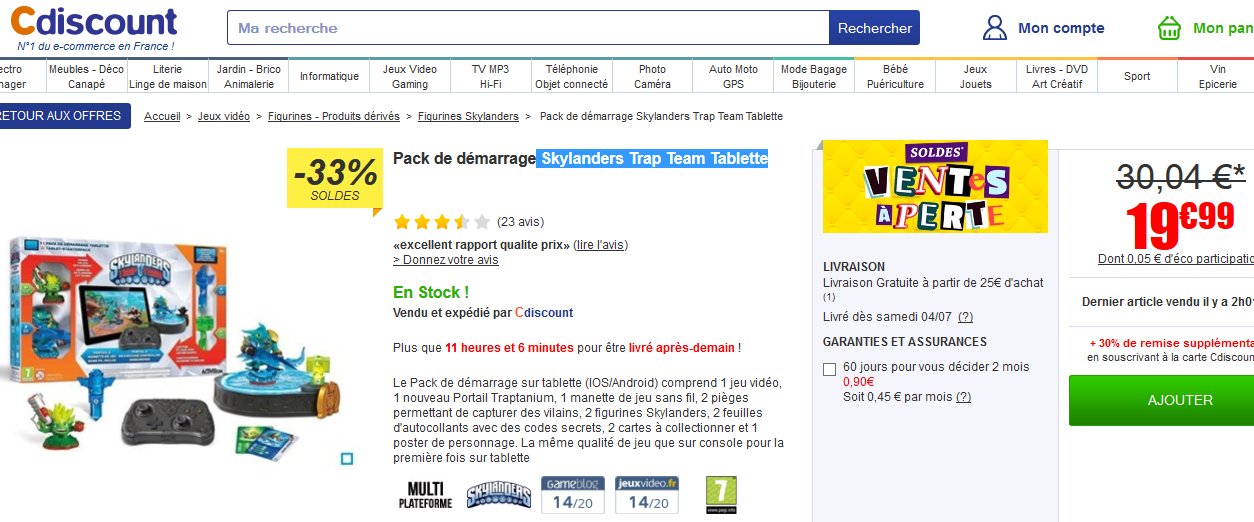Click the Multi Plateforme badge
The image size is (1254, 522).
click(425, 494)
